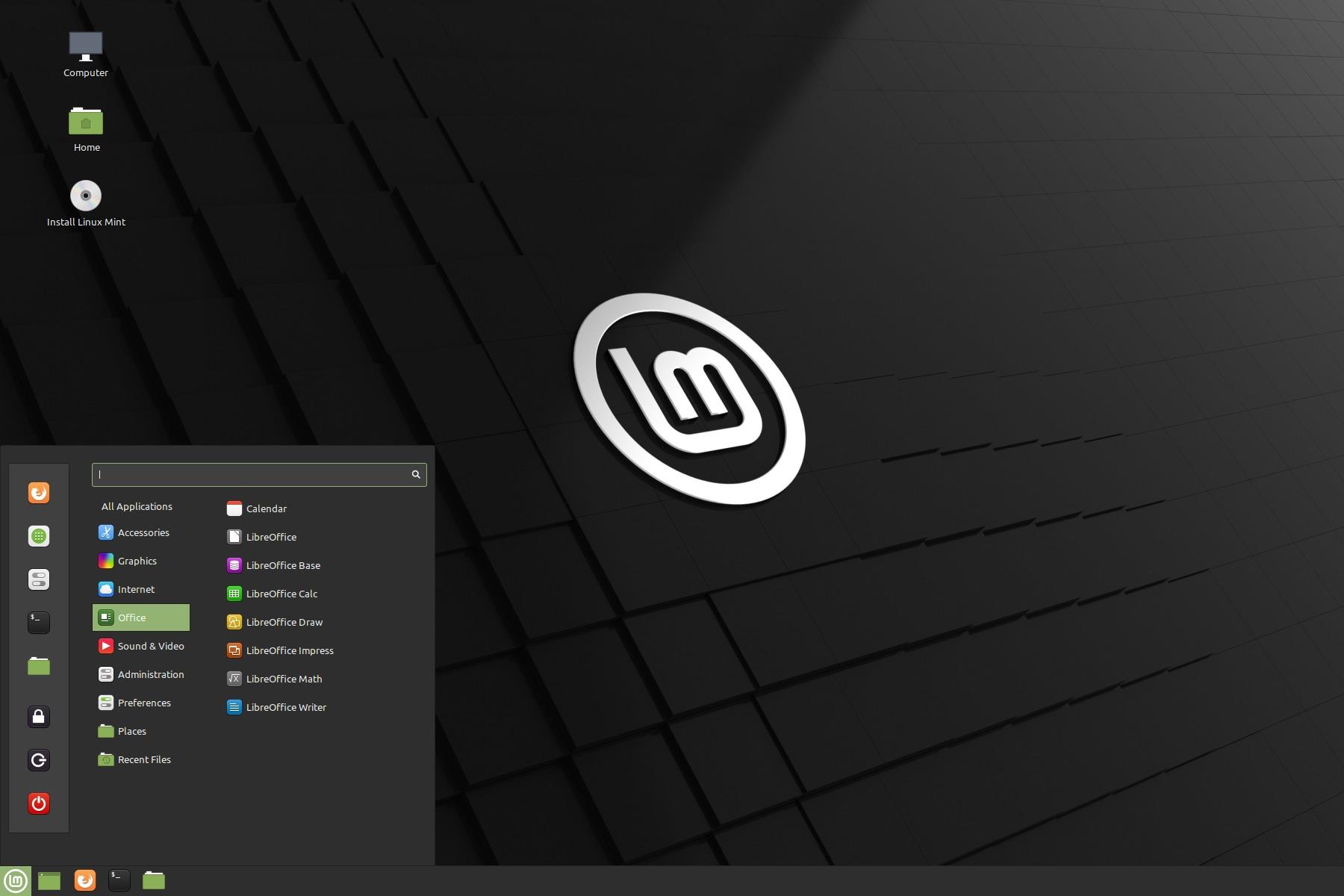Launch Terminal from the favorites sidebar
Screen dimensions: 1344x896
click(x=39, y=622)
